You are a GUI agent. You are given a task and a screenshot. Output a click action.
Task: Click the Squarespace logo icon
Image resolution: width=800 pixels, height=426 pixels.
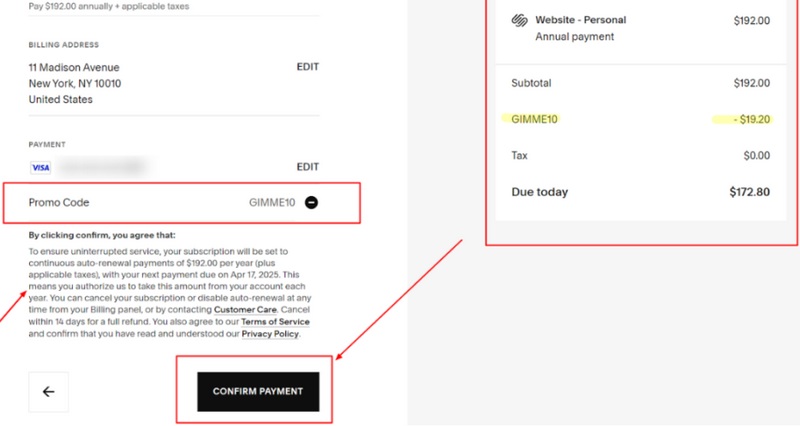(x=519, y=20)
